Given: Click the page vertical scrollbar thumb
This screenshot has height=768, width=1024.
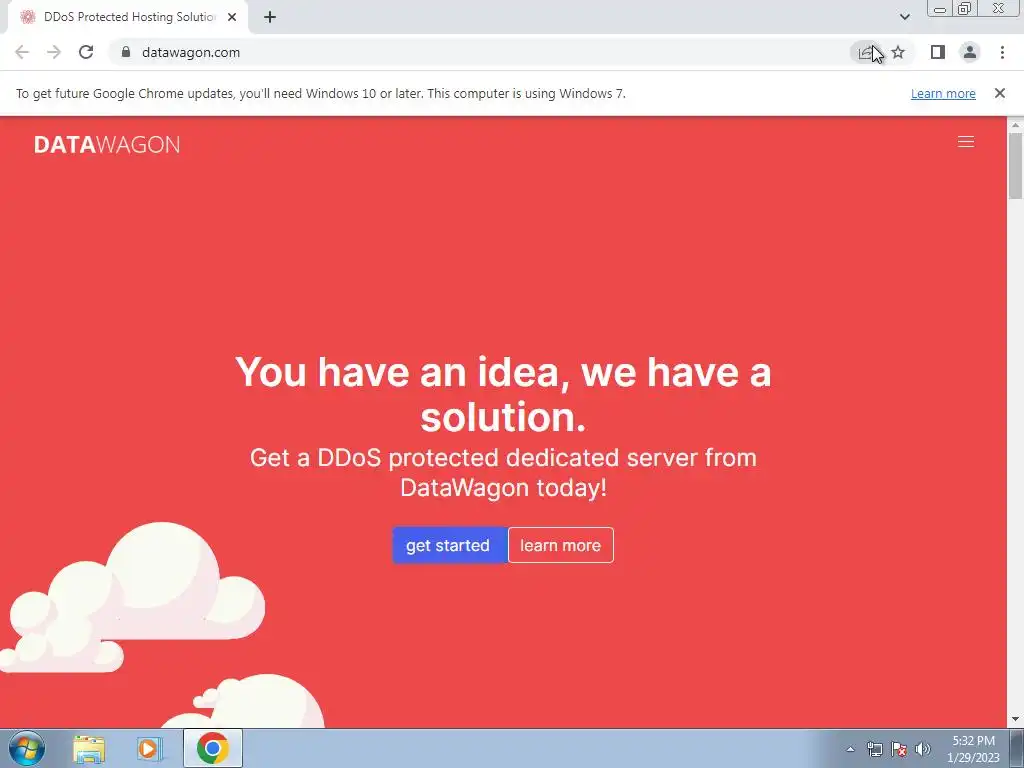Looking at the screenshot, I should coord(1016,165).
